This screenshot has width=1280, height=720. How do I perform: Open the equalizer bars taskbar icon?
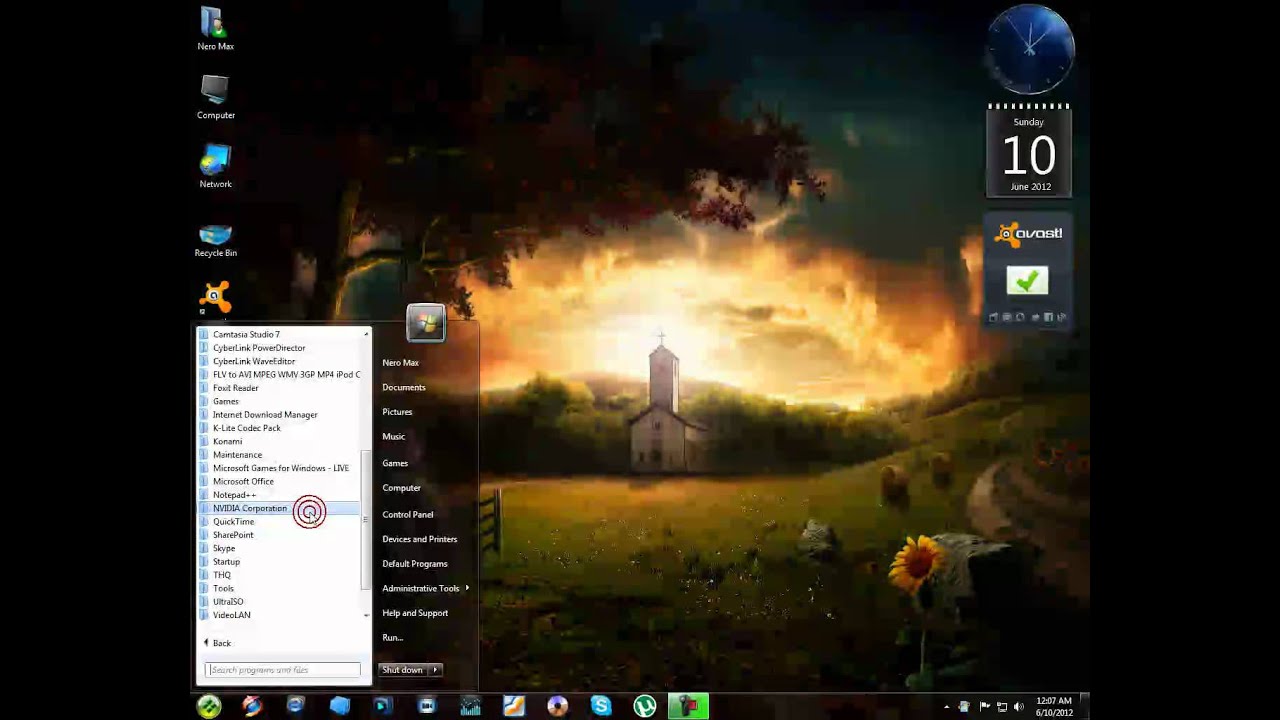tap(470, 706)
